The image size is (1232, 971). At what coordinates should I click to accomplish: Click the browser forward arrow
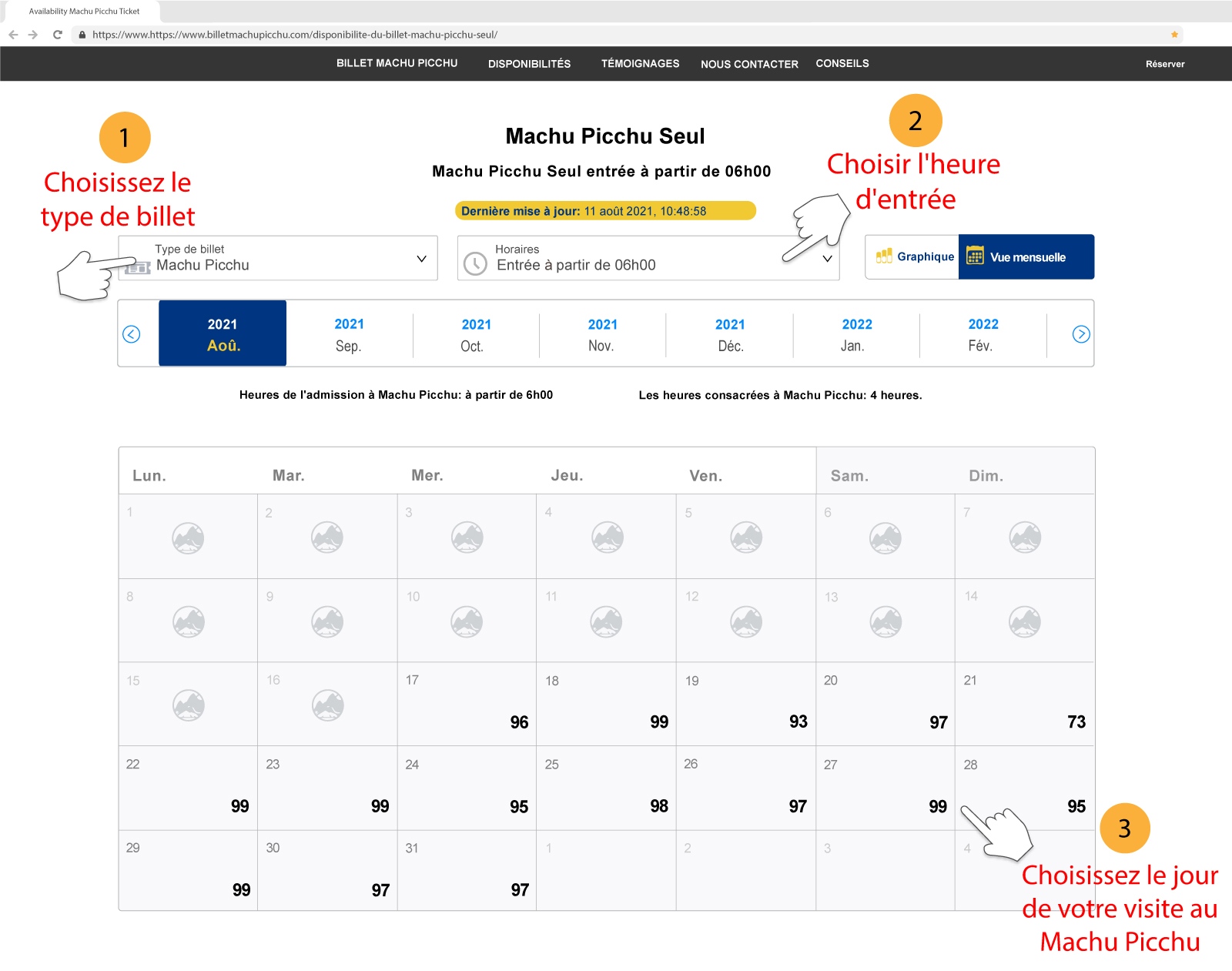click(33, 35)
